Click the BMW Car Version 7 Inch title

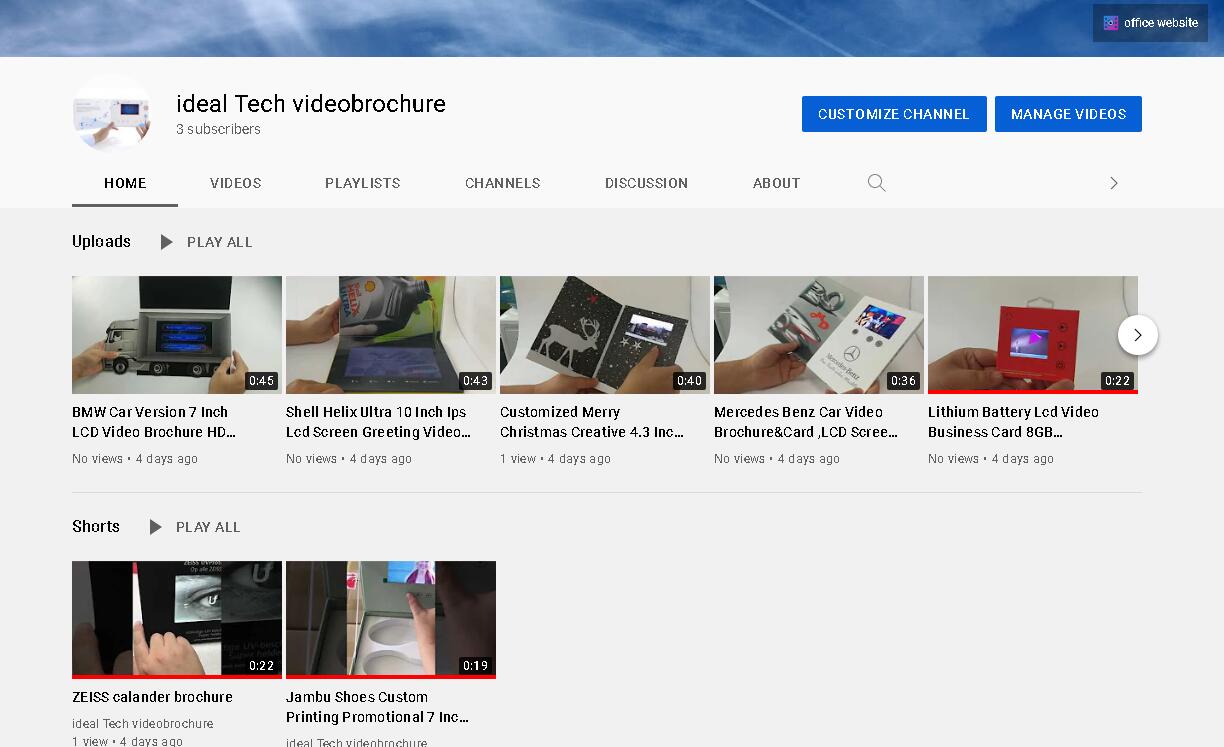pyautogui.click(x=154, y=422)
